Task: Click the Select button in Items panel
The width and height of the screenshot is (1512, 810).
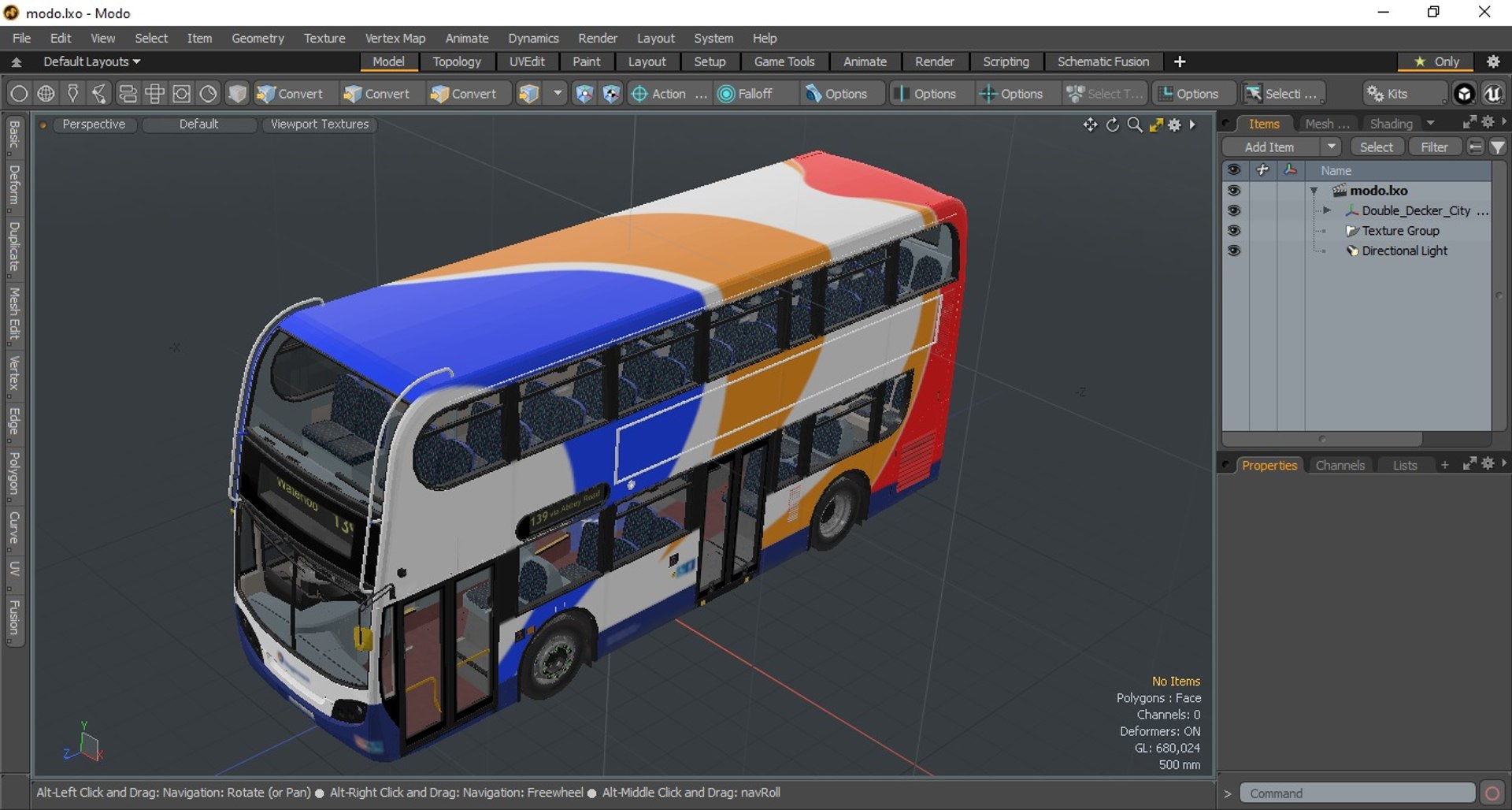Action: click(x=1376, y=147)
